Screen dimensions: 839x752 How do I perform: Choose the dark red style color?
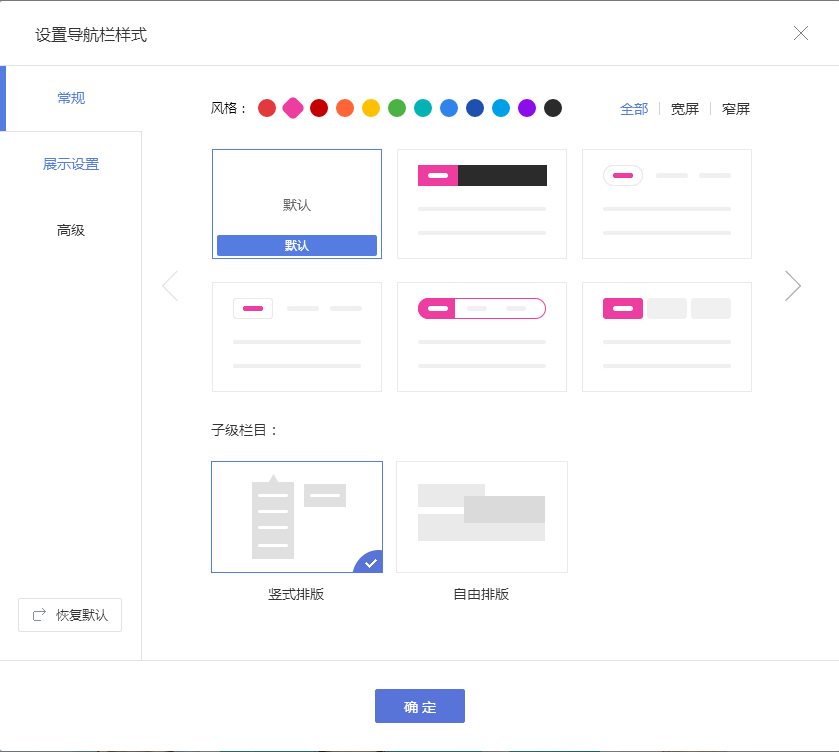pyautogui.click(x=319, y=108)
